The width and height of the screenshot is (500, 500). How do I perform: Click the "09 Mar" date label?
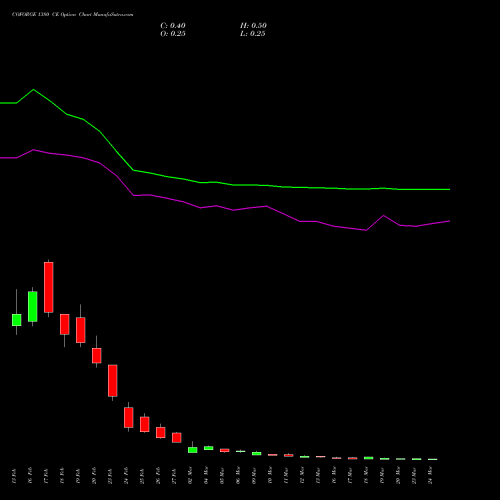click(254, 476)
